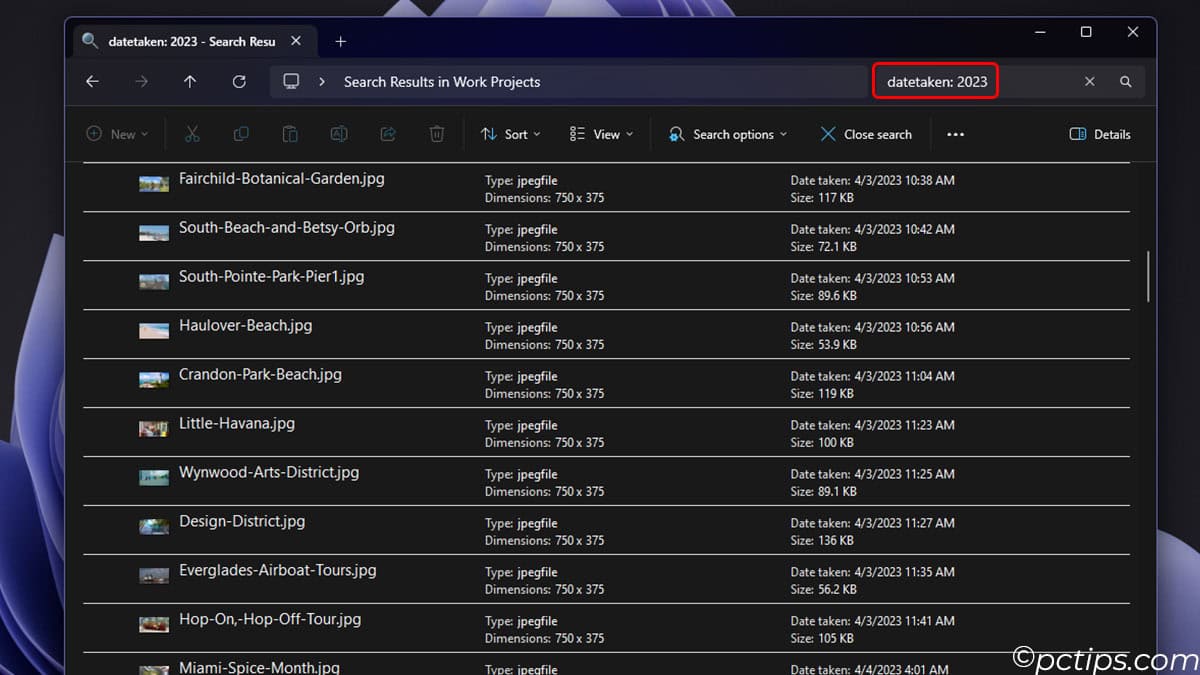Image resolution: width=1200 pixels, height=675 pixels.
Task: Click the Close search button
Action: [x=866, y=134]
